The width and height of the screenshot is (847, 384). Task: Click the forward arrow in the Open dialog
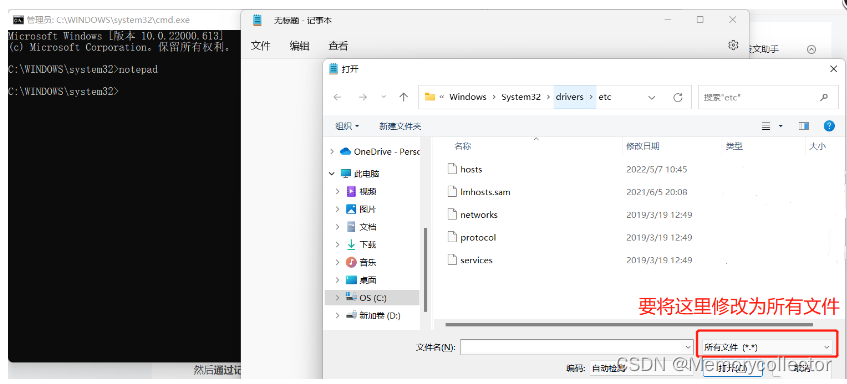(363, 97)
